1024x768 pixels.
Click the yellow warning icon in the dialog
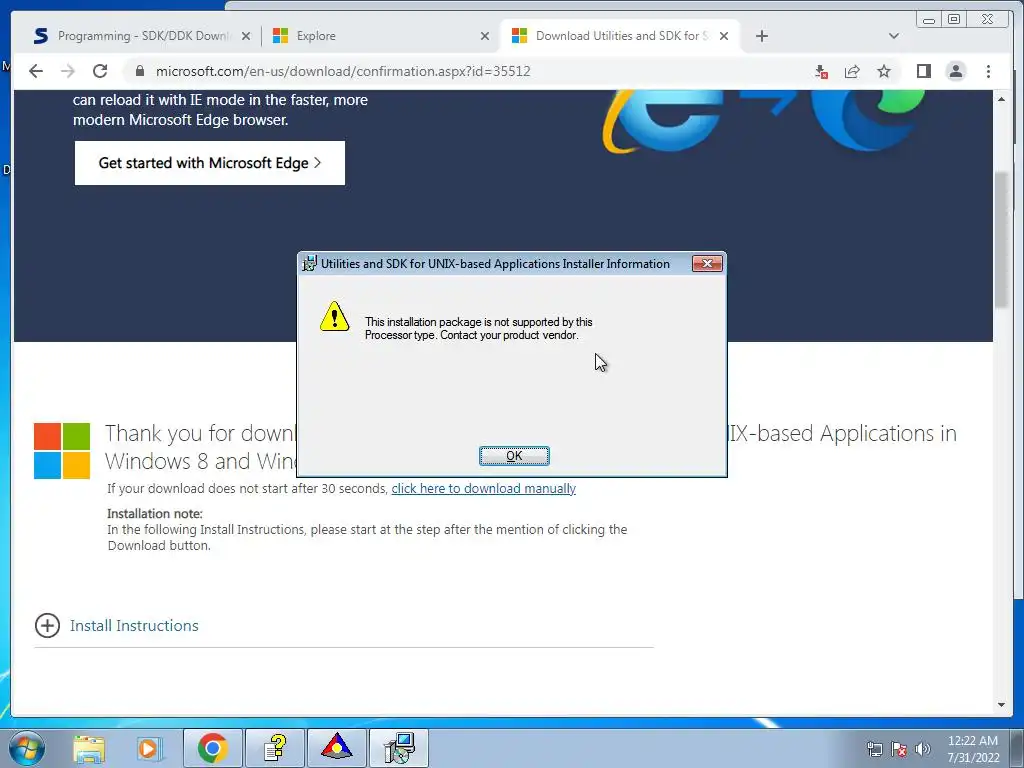[334, 316]
